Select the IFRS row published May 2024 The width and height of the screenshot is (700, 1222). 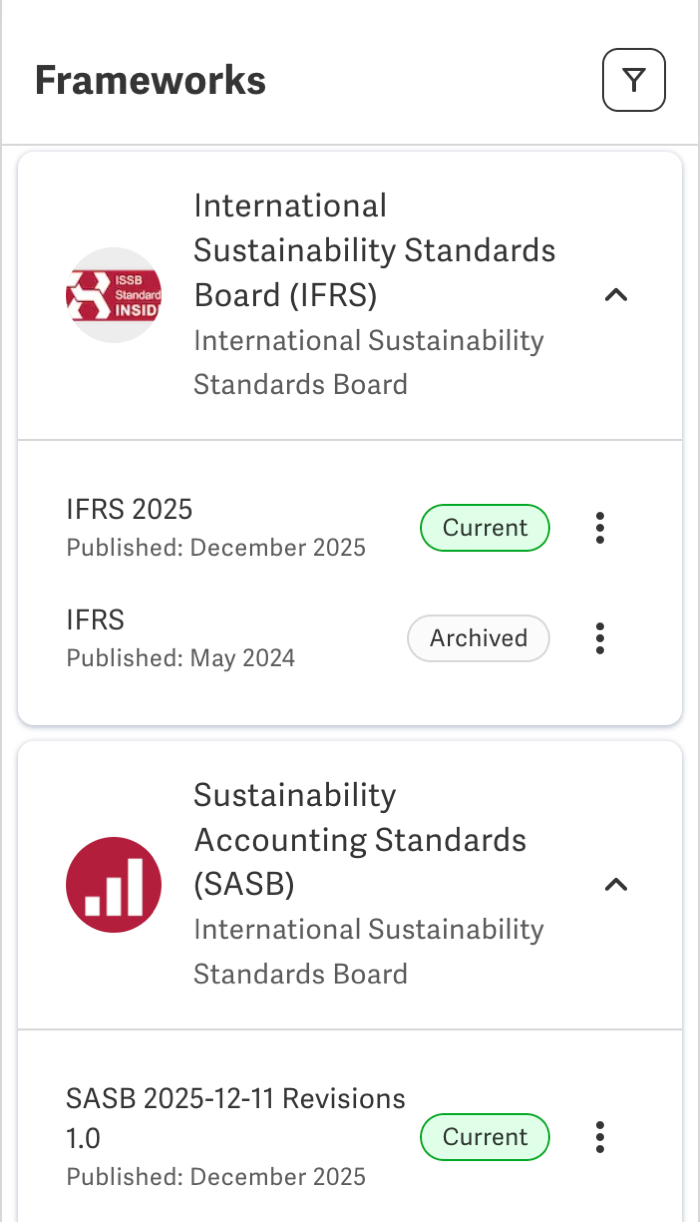pyautogui.click(x=95, y=619)
